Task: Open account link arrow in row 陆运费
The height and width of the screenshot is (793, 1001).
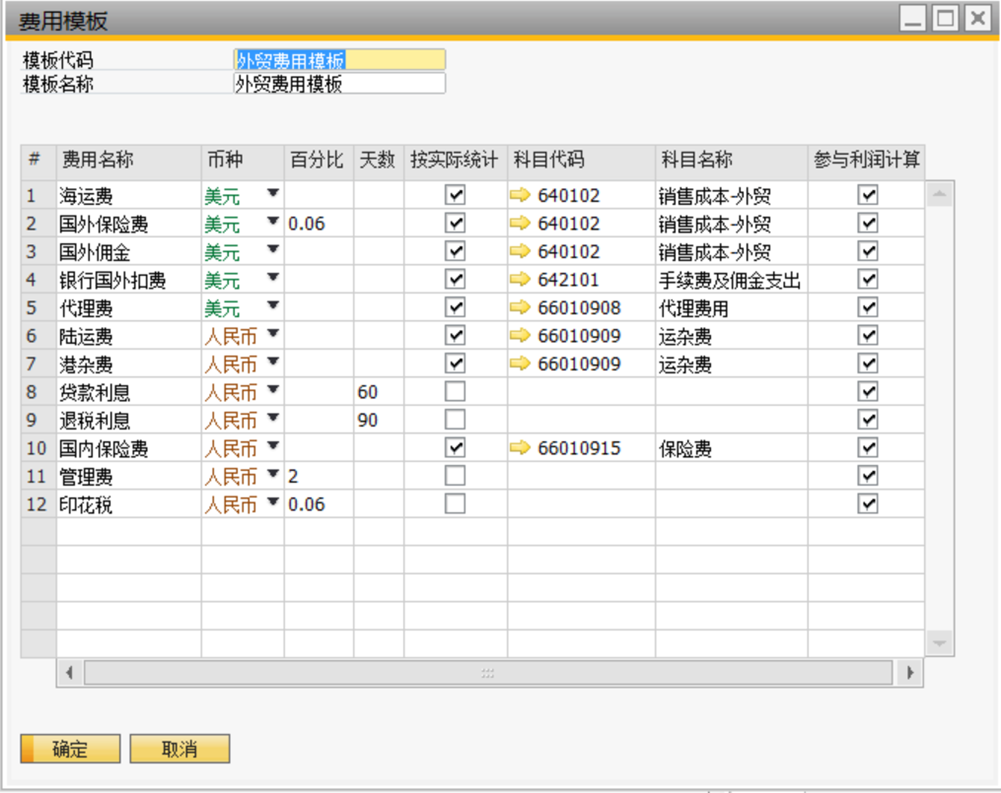Action: 520,335
